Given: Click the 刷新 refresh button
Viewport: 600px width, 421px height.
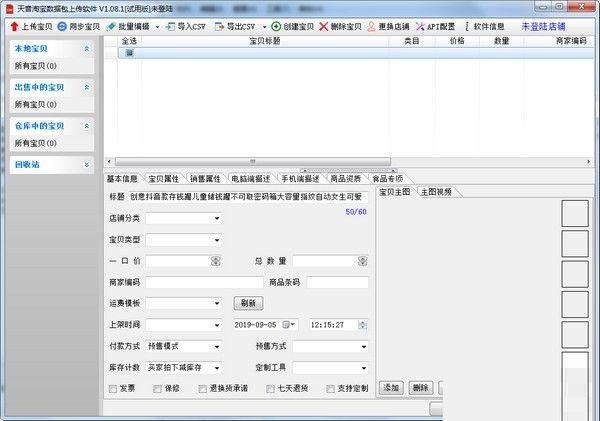Looking at the screenshot, I should 248,303.
